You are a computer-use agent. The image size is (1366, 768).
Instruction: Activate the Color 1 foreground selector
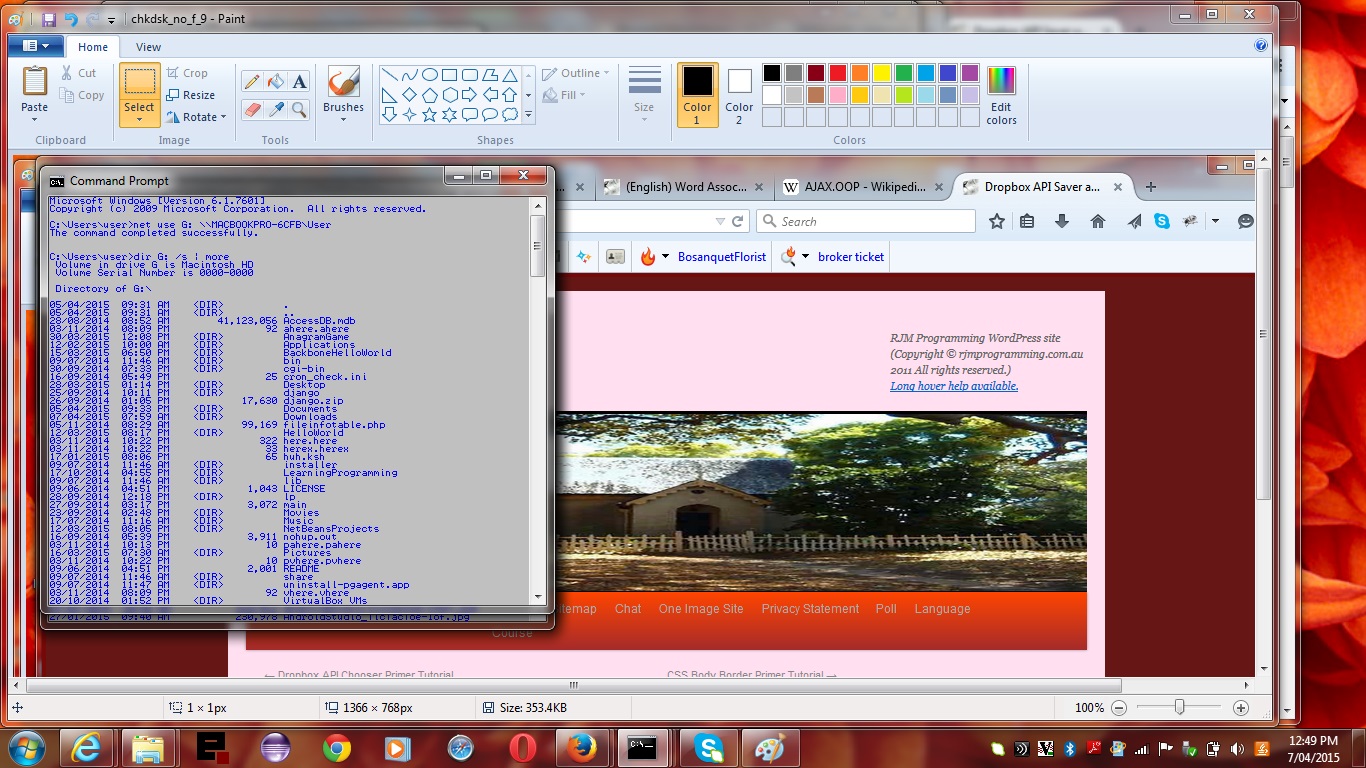pos(698,95)
